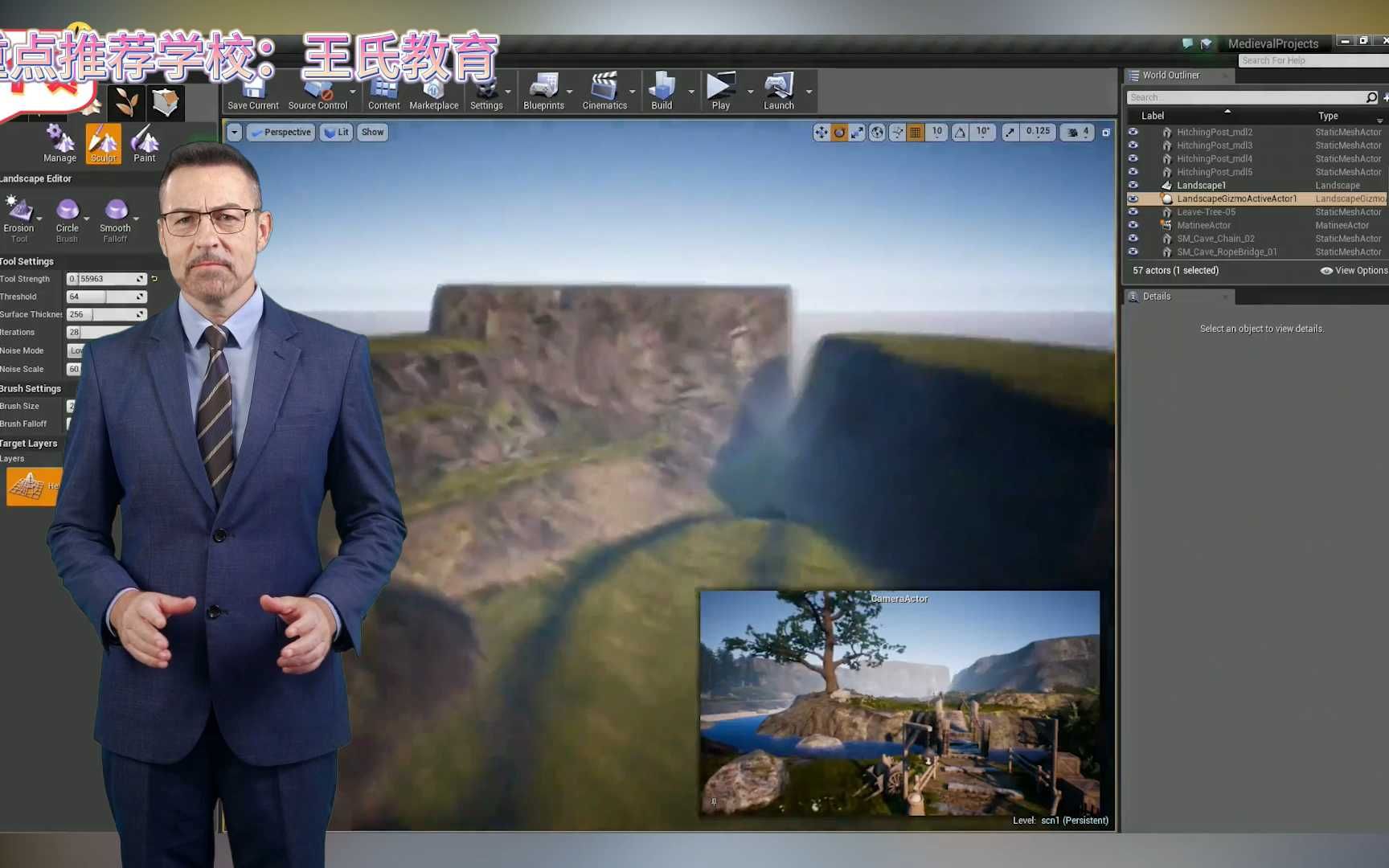
Task: Adjust Tool Strength value slider
Action: coord(106,279)
